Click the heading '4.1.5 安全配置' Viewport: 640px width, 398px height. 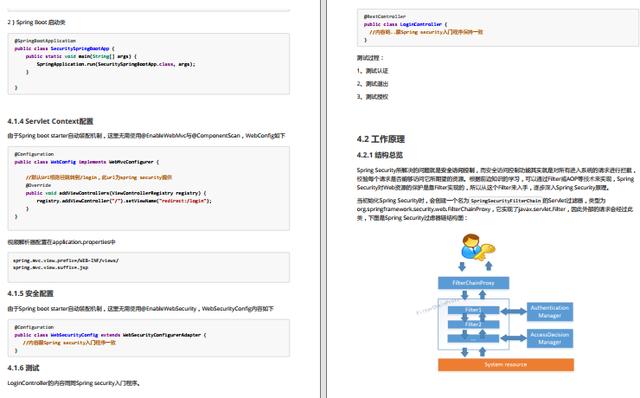(31, 293)
